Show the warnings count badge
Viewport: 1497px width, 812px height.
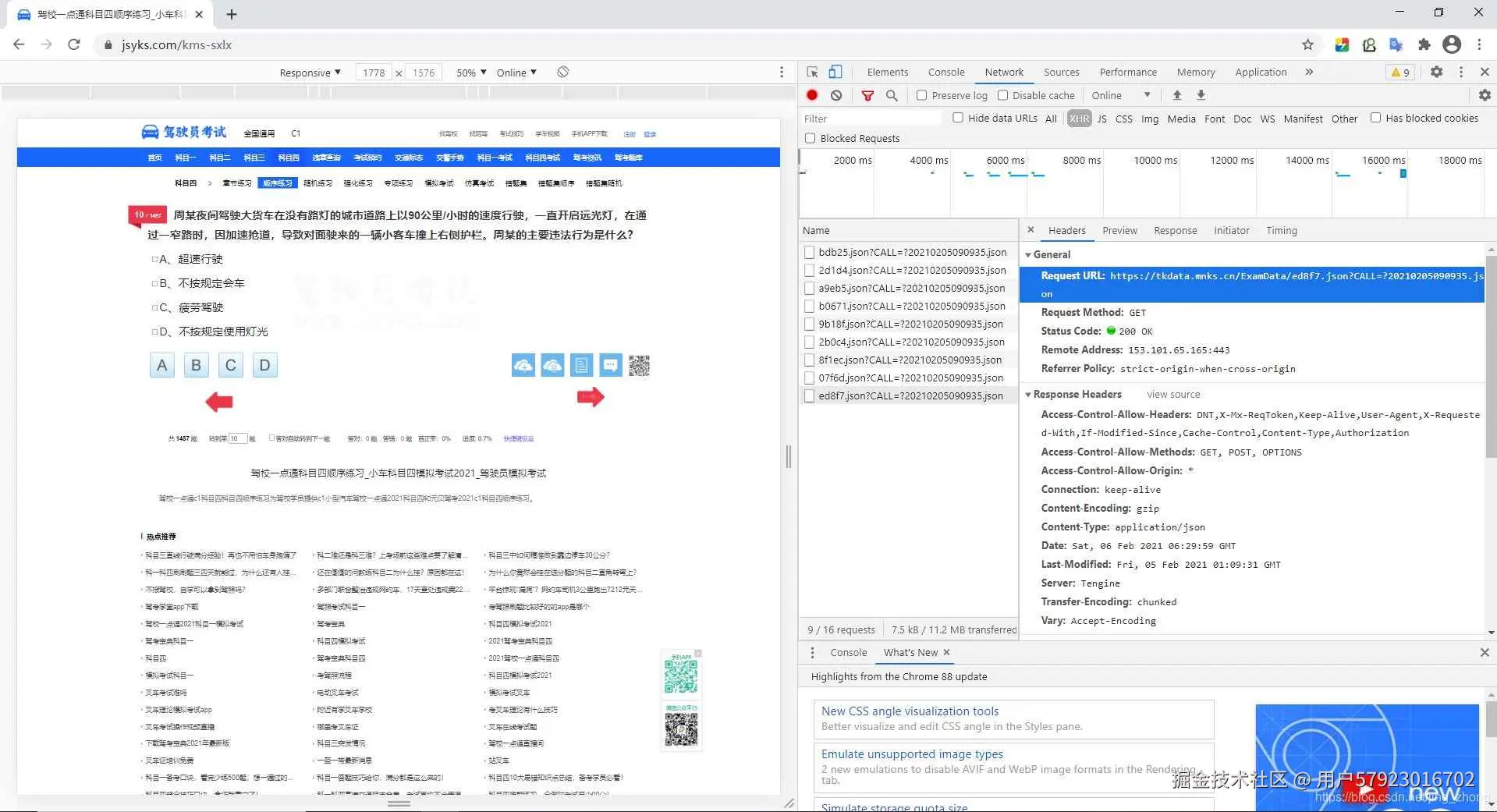click(1401, 72)
